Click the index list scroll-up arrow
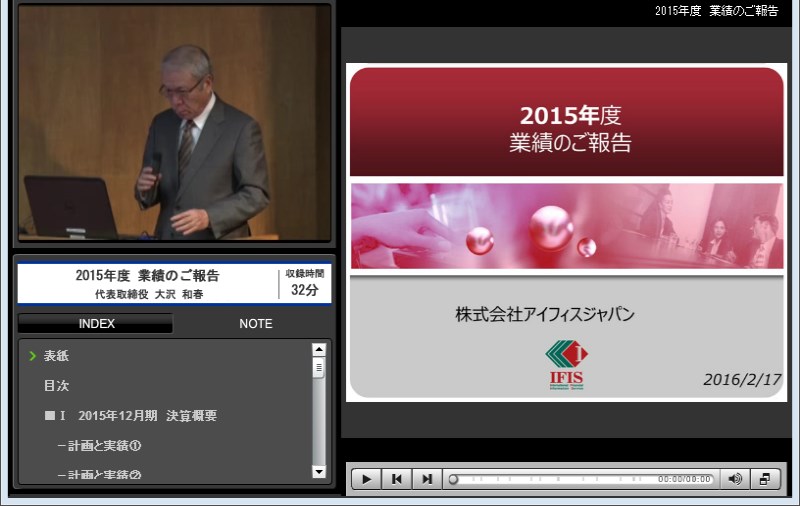Screen dimensions: 800x506 319,349
